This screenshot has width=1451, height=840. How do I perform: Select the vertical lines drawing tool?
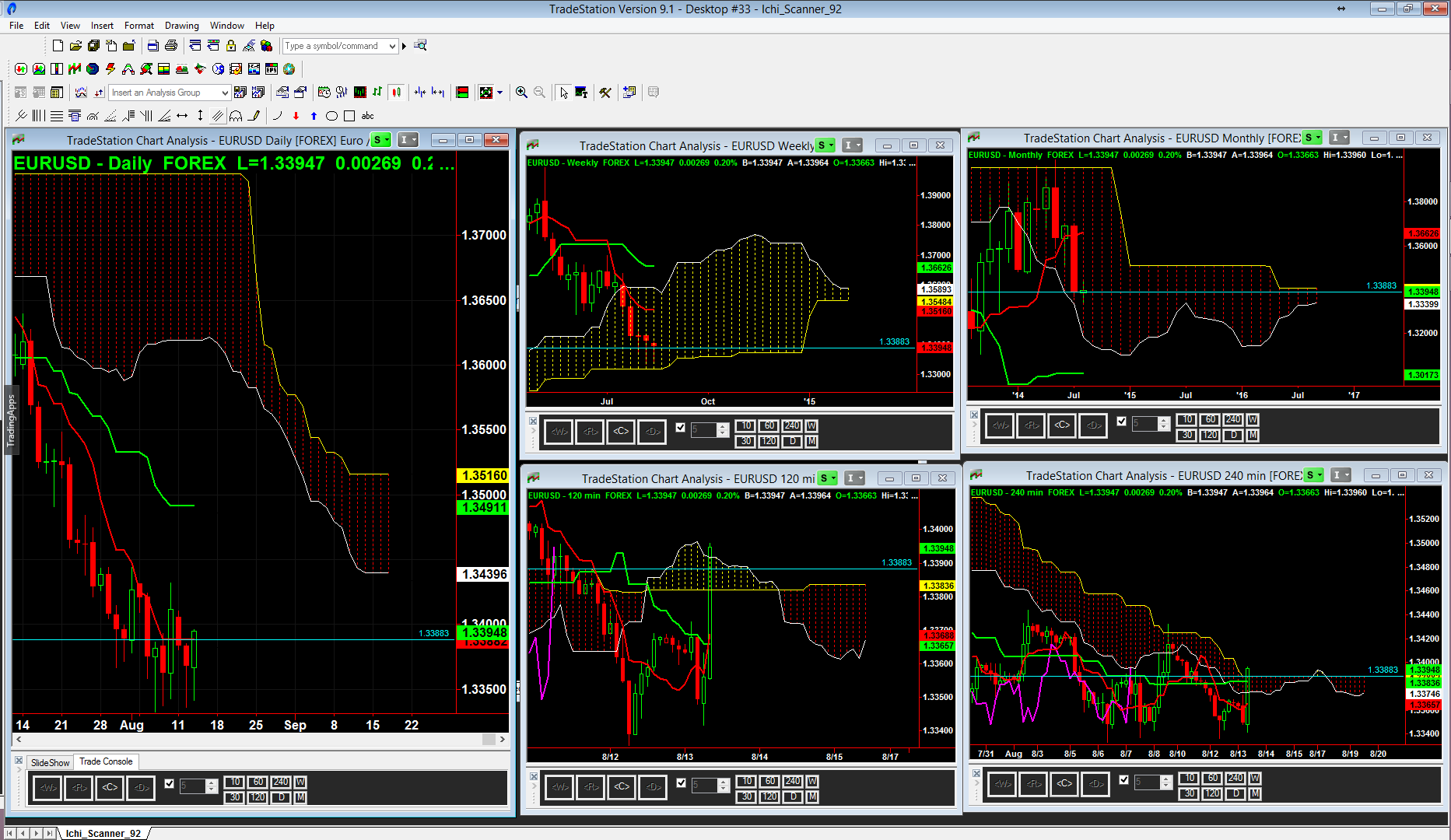point(38,116)
